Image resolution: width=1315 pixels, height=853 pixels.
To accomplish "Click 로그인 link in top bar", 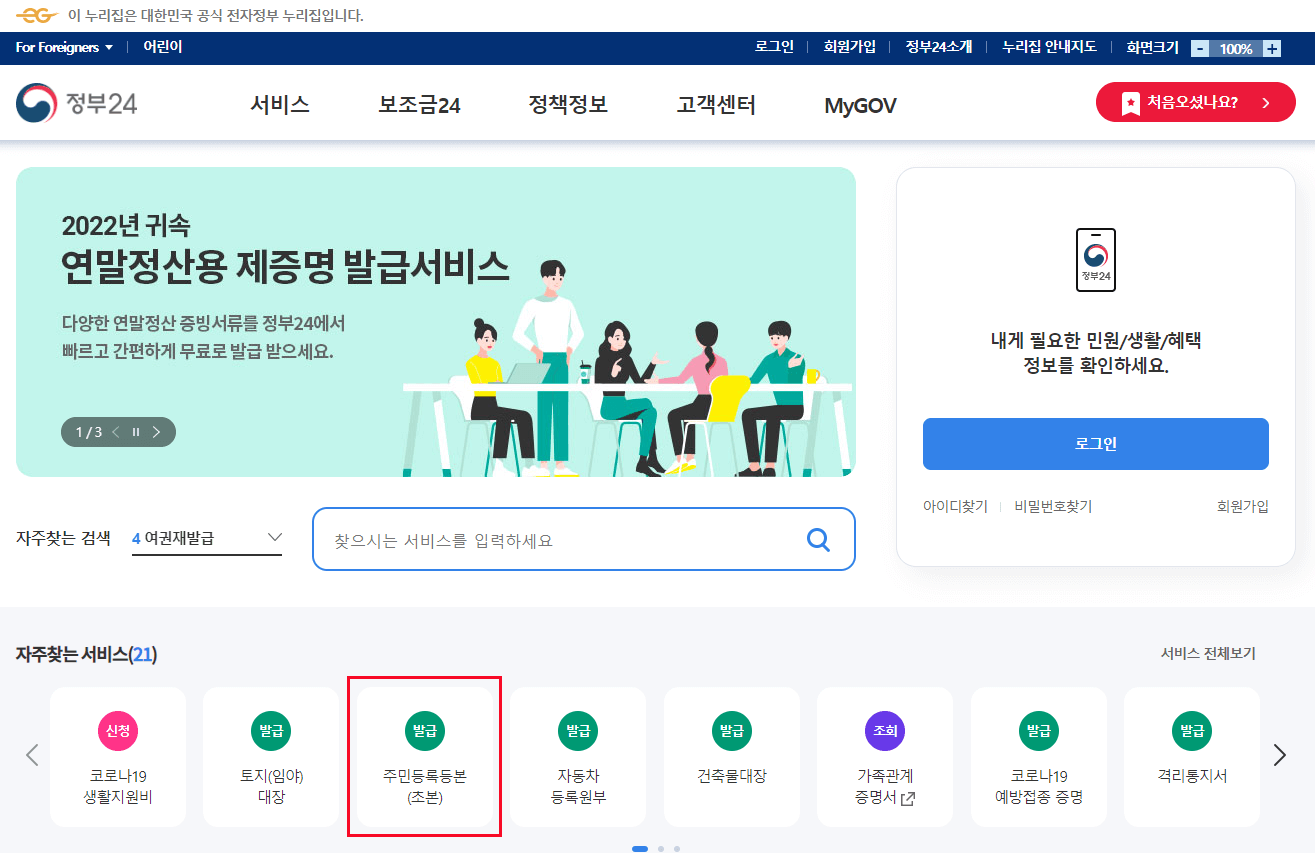I will tap(774, 47).
